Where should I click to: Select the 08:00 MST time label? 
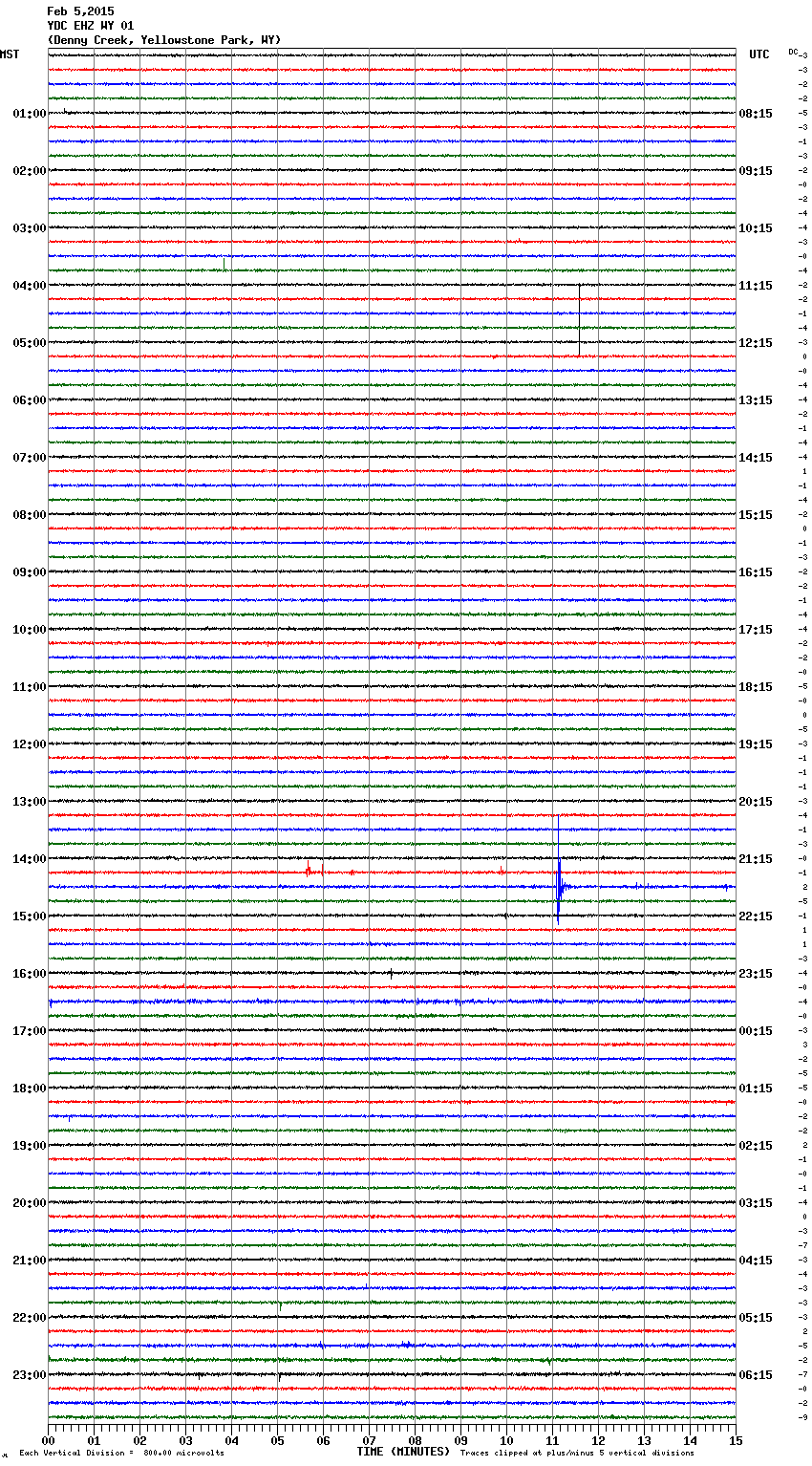[30, 515]
